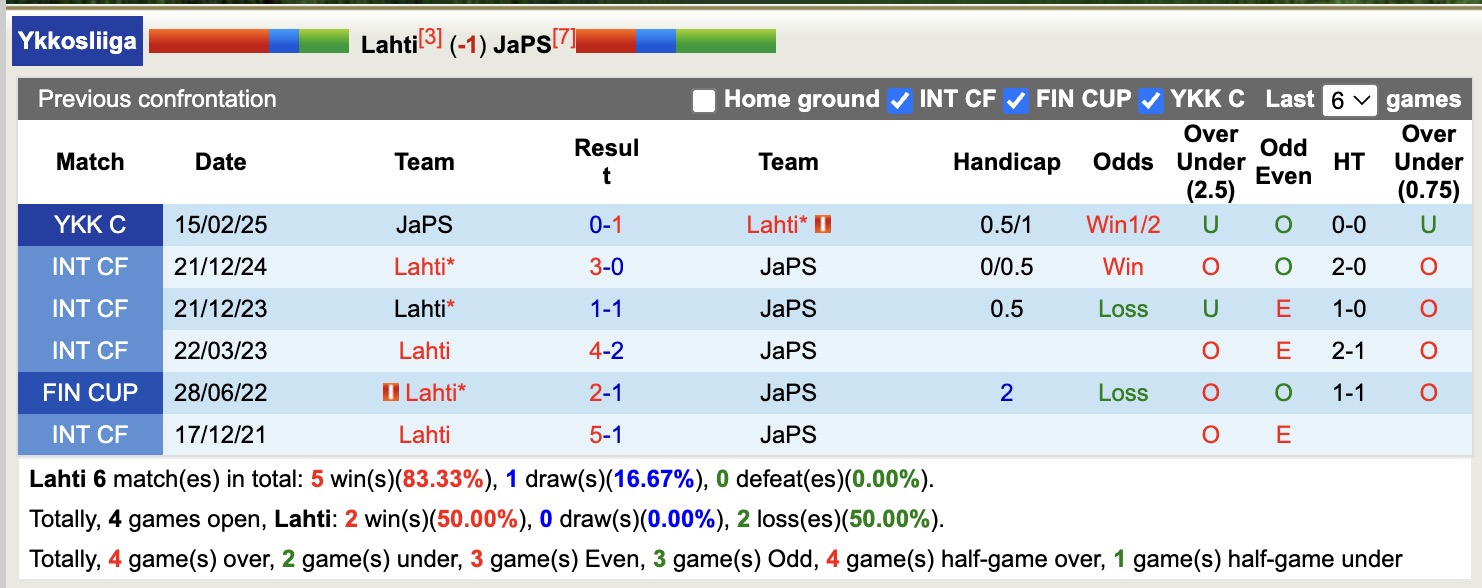Image resolution: width=1482 pixels, height=588 pixels.
Task: Uncheck the INT CF filter
Action: coord(900,101)
